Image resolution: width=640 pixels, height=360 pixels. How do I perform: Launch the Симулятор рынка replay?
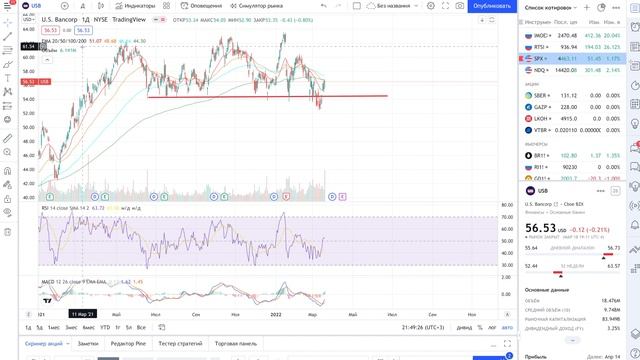pyautogui.click(x=256, y=6)
